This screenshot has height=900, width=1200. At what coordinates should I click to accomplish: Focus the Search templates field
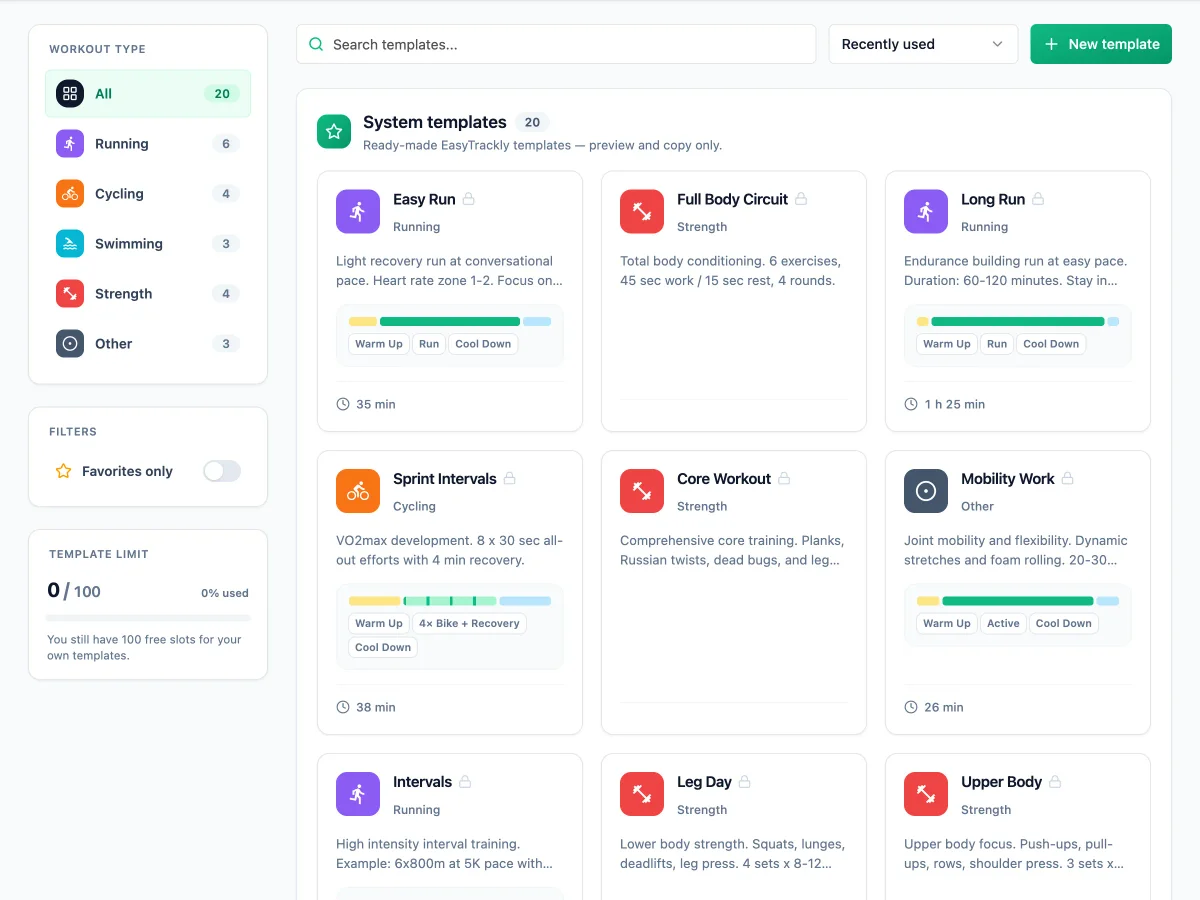(556, 44)
